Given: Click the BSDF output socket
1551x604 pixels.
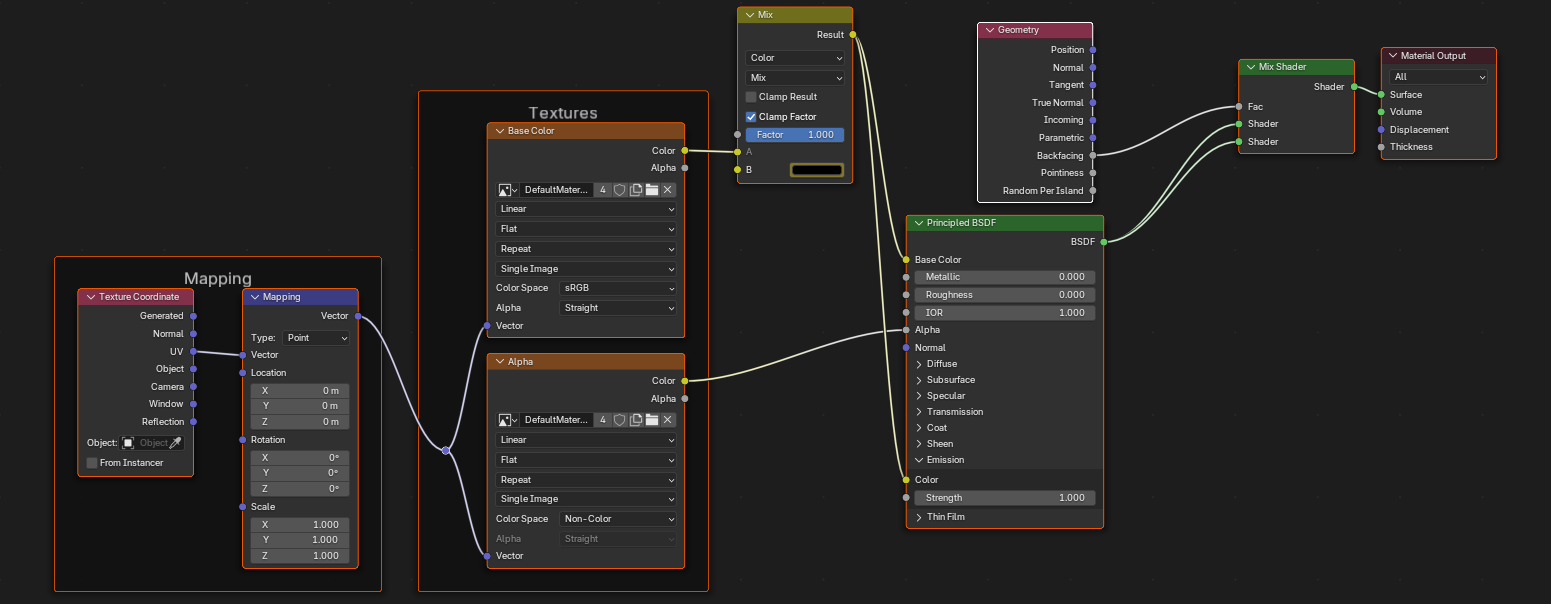Looking at the screenshot, I should [x=1104, y=242].
